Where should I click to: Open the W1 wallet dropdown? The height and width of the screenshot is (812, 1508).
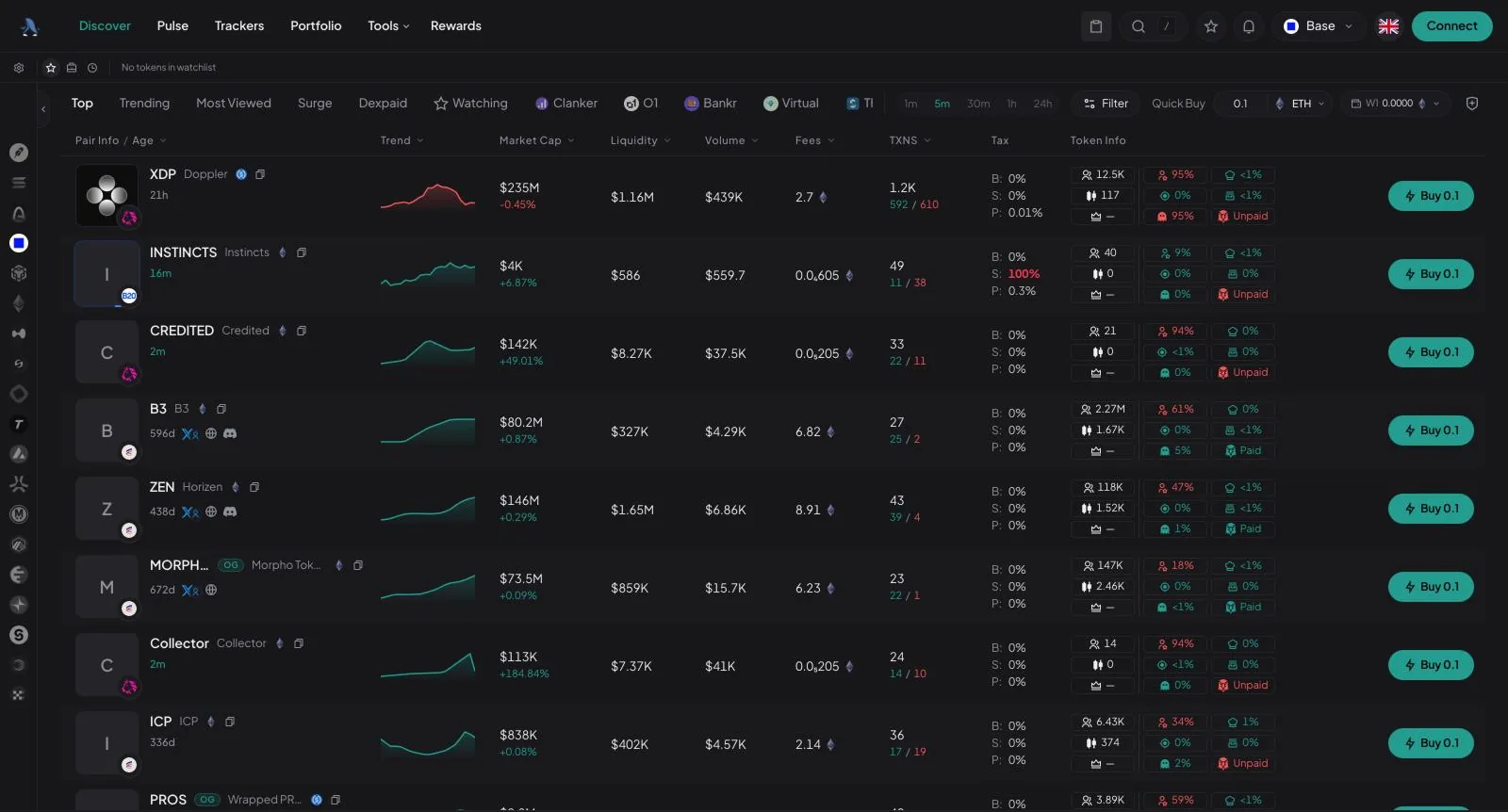[x=1396, y=104]
